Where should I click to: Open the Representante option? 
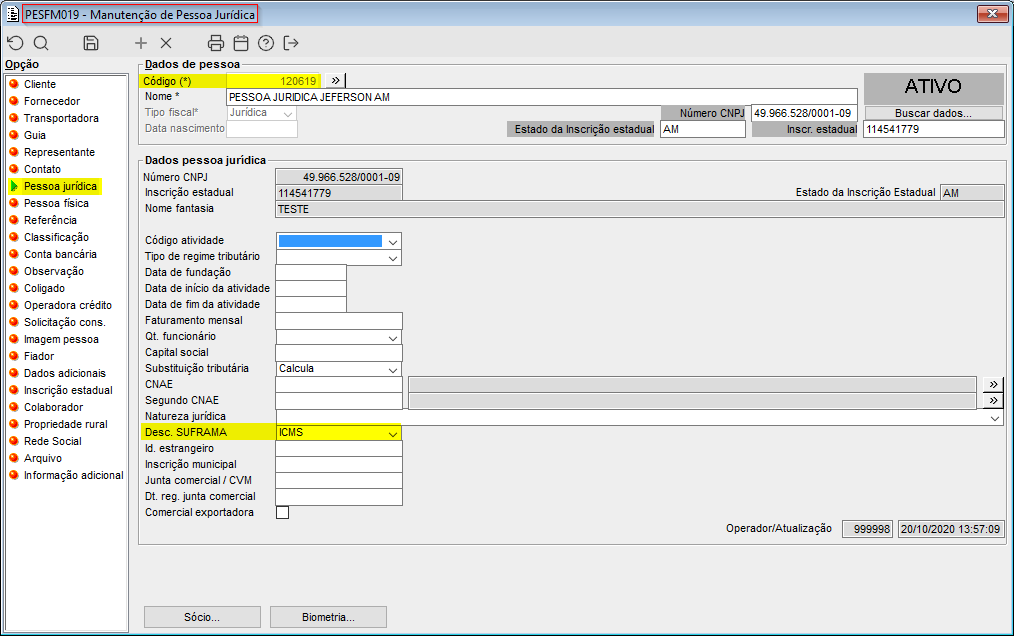coord(59,152)
